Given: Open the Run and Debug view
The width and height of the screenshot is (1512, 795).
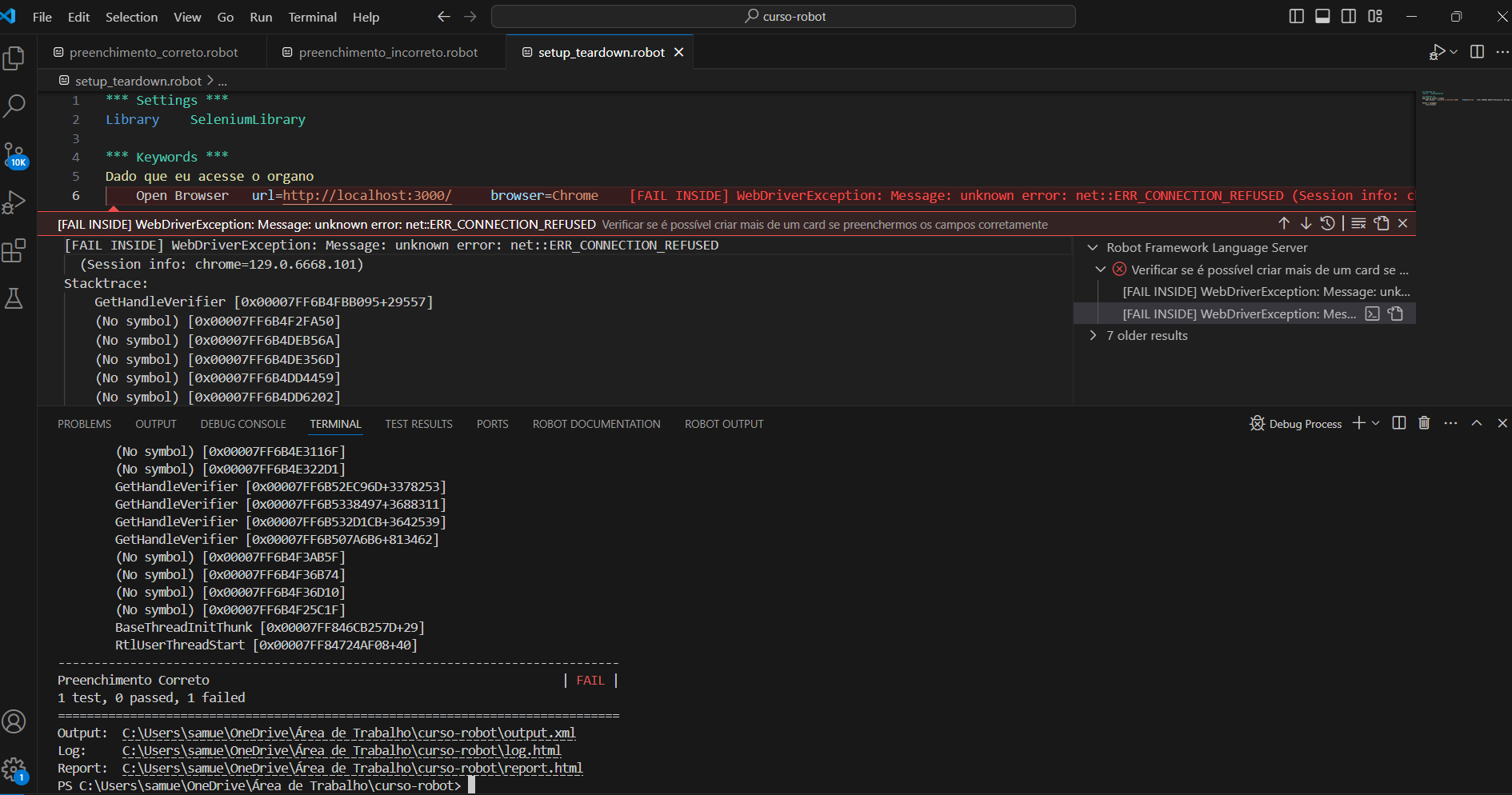Looking at the screenshot, I should (x=14, y=202).
